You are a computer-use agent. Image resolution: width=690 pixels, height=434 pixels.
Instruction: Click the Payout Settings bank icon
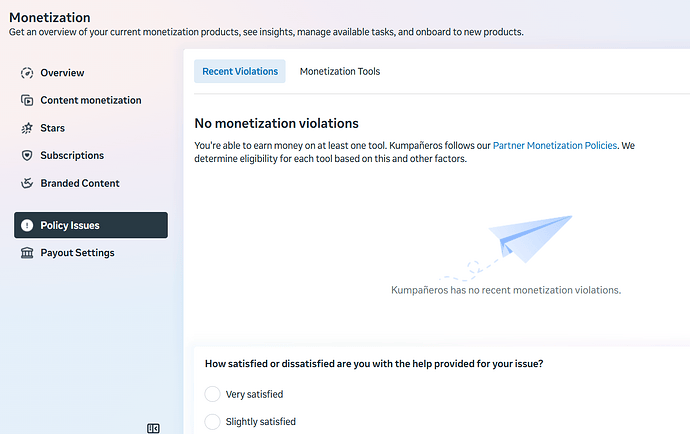coord(28,253)
